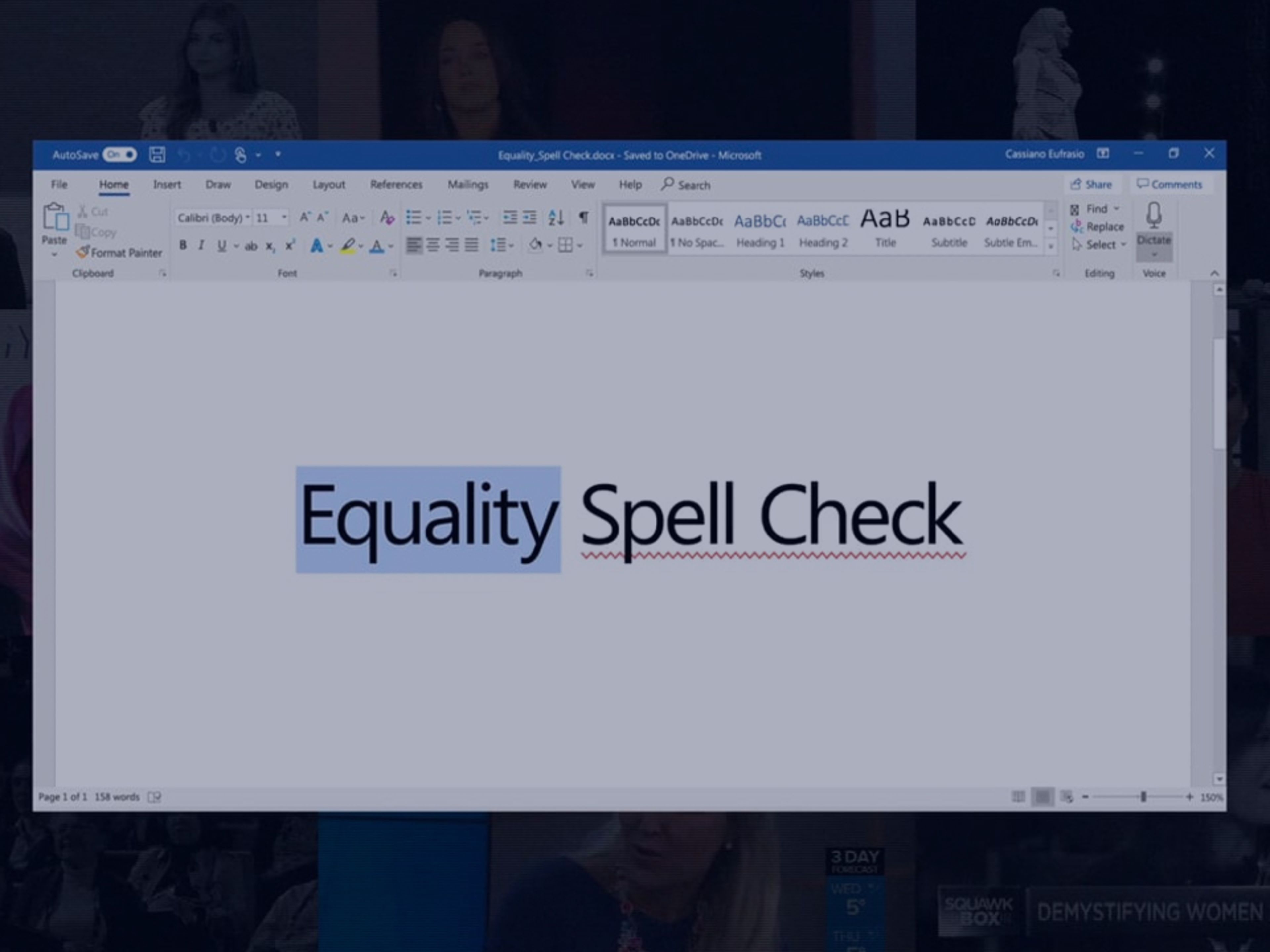
Task: Click the Multilevel List icon
Action: click(474, 217)
